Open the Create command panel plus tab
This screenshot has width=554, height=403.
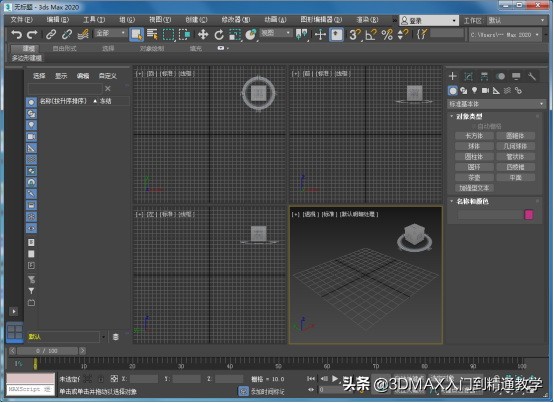[453, 76]
